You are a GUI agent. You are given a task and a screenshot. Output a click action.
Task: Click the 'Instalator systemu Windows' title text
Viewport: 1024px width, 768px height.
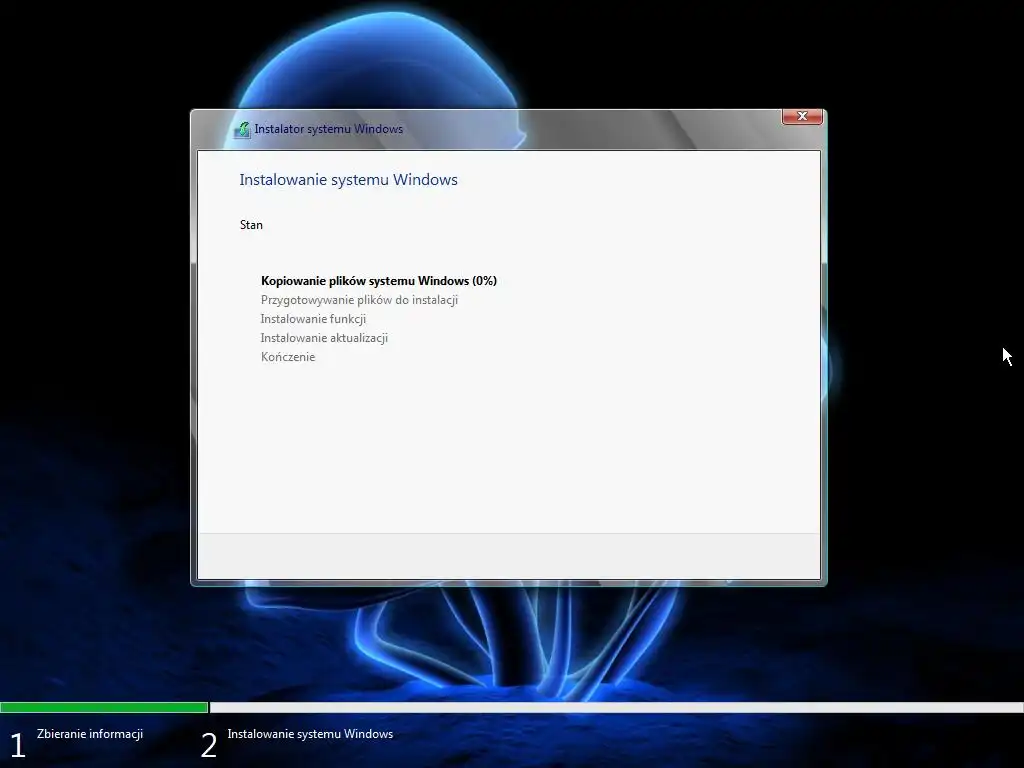click(328, 129)
